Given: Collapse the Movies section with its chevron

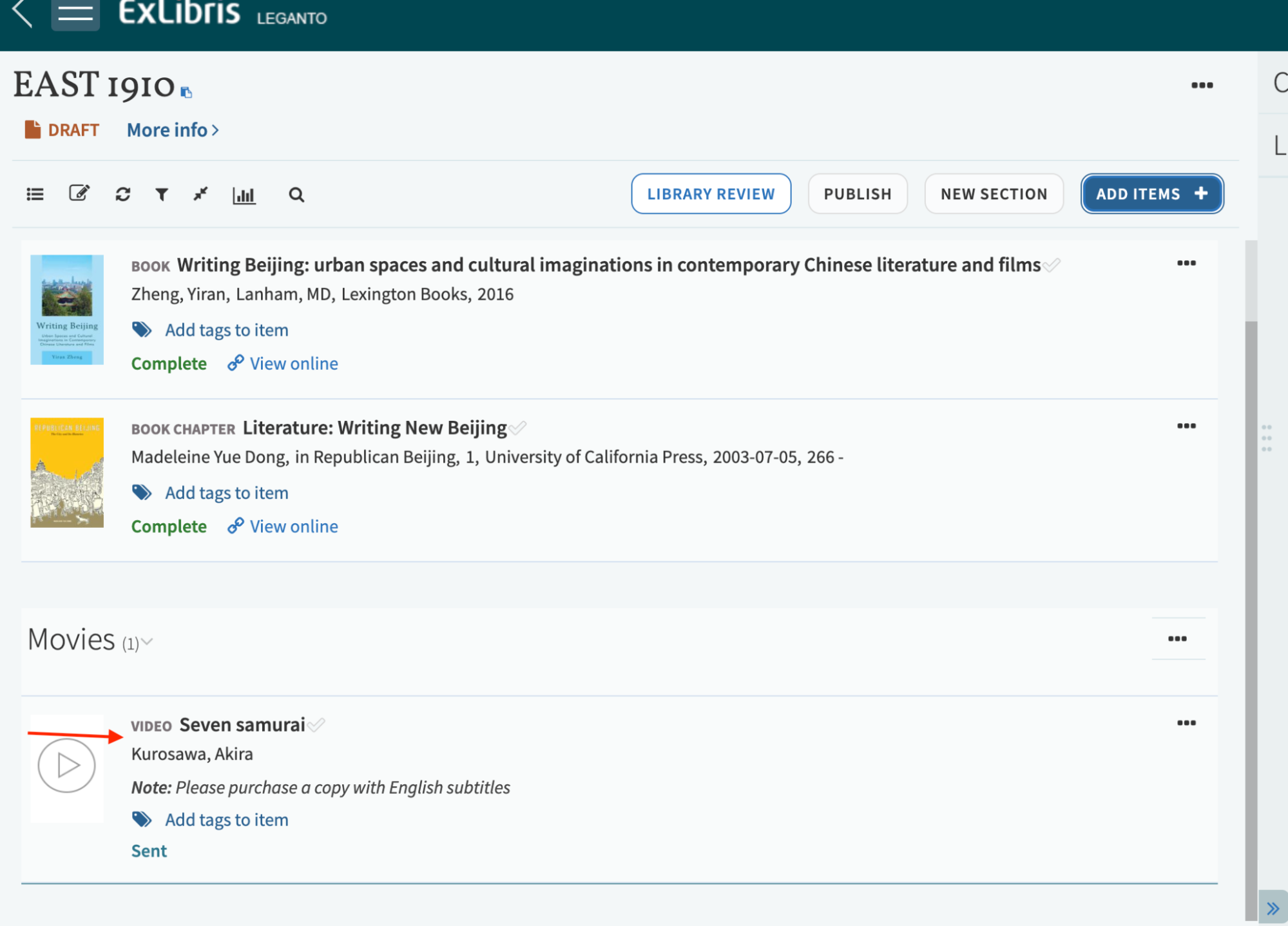Looking at the screenshot, I should pos(147,642).
